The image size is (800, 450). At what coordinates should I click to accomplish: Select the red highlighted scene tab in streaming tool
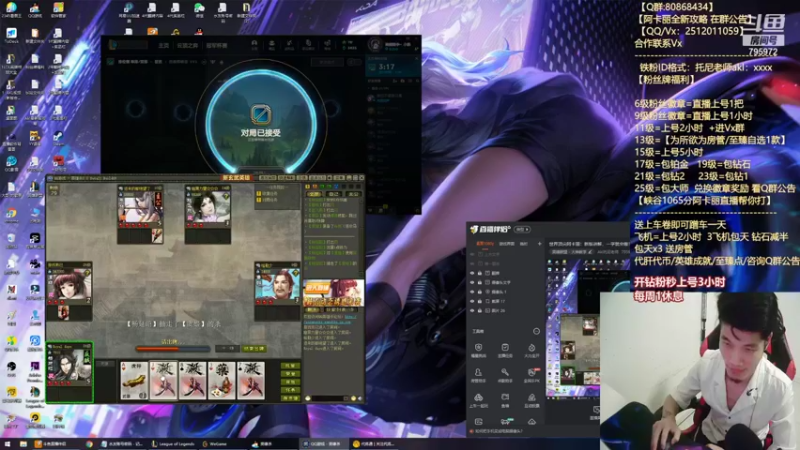[485, 244]
